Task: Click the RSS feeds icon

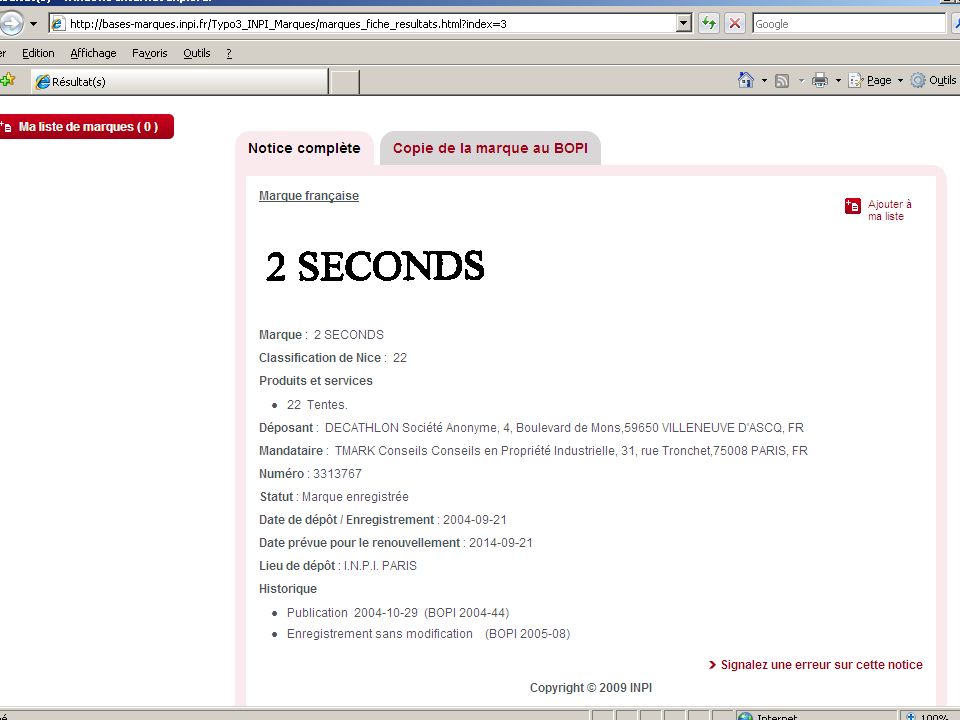Action: tap(782, 81)
